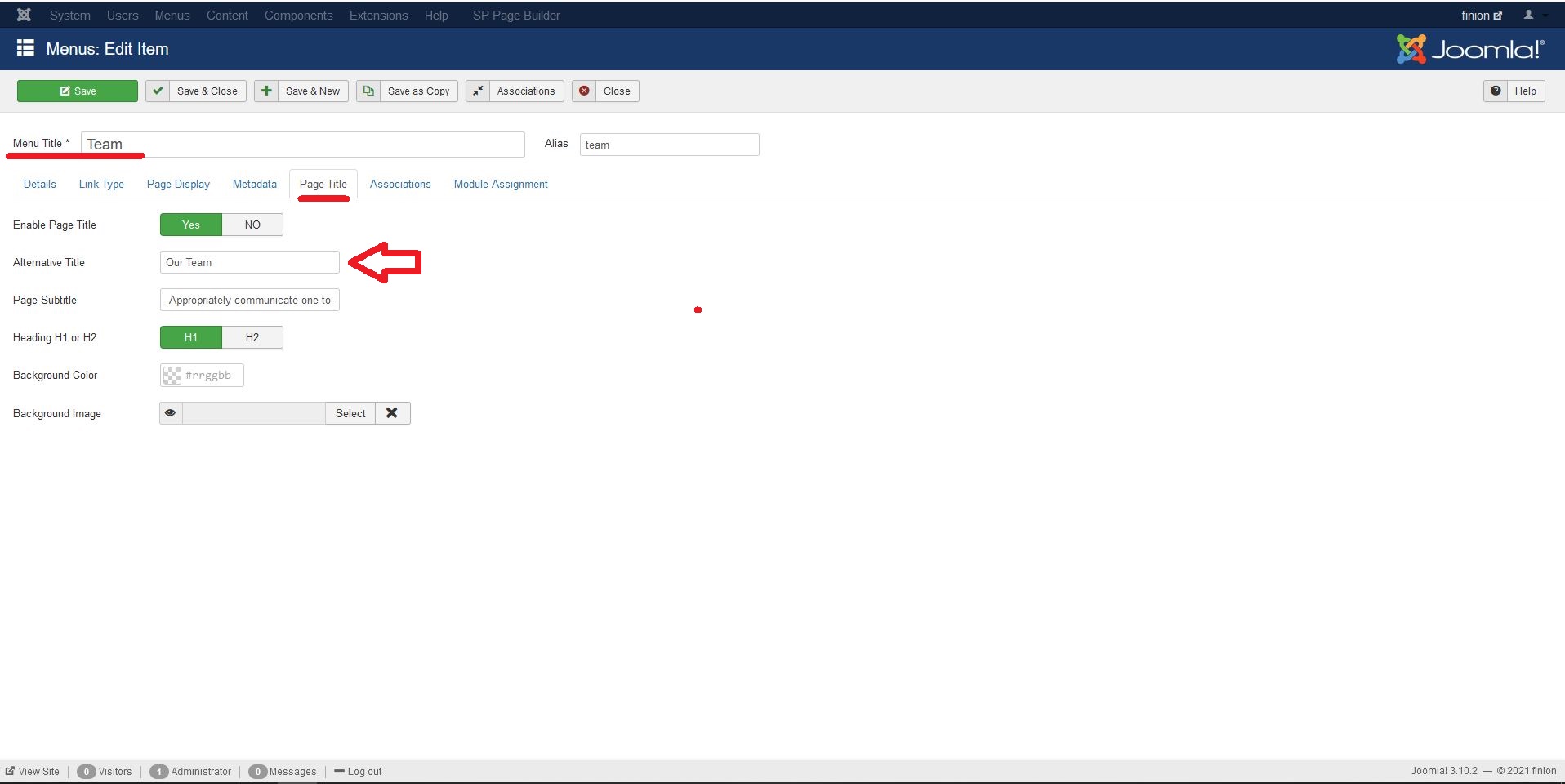This screenshot has width=1565, height=784.
Task: Open the Menus menu
Action: click(x=172, y=16)
